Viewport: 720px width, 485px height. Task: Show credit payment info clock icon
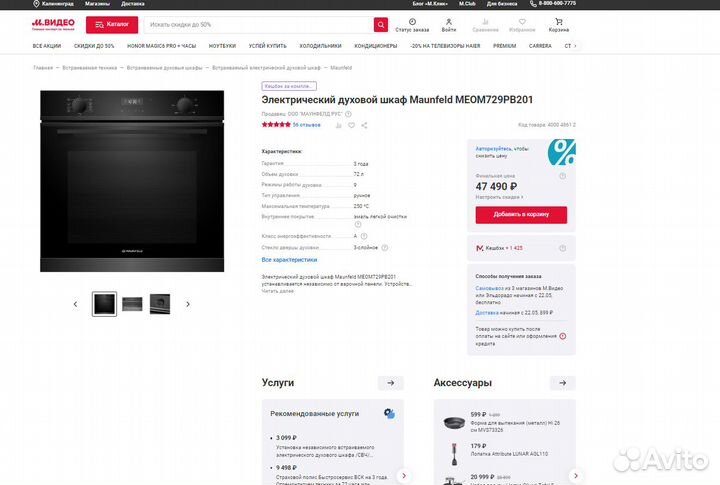tap(562, 336)
